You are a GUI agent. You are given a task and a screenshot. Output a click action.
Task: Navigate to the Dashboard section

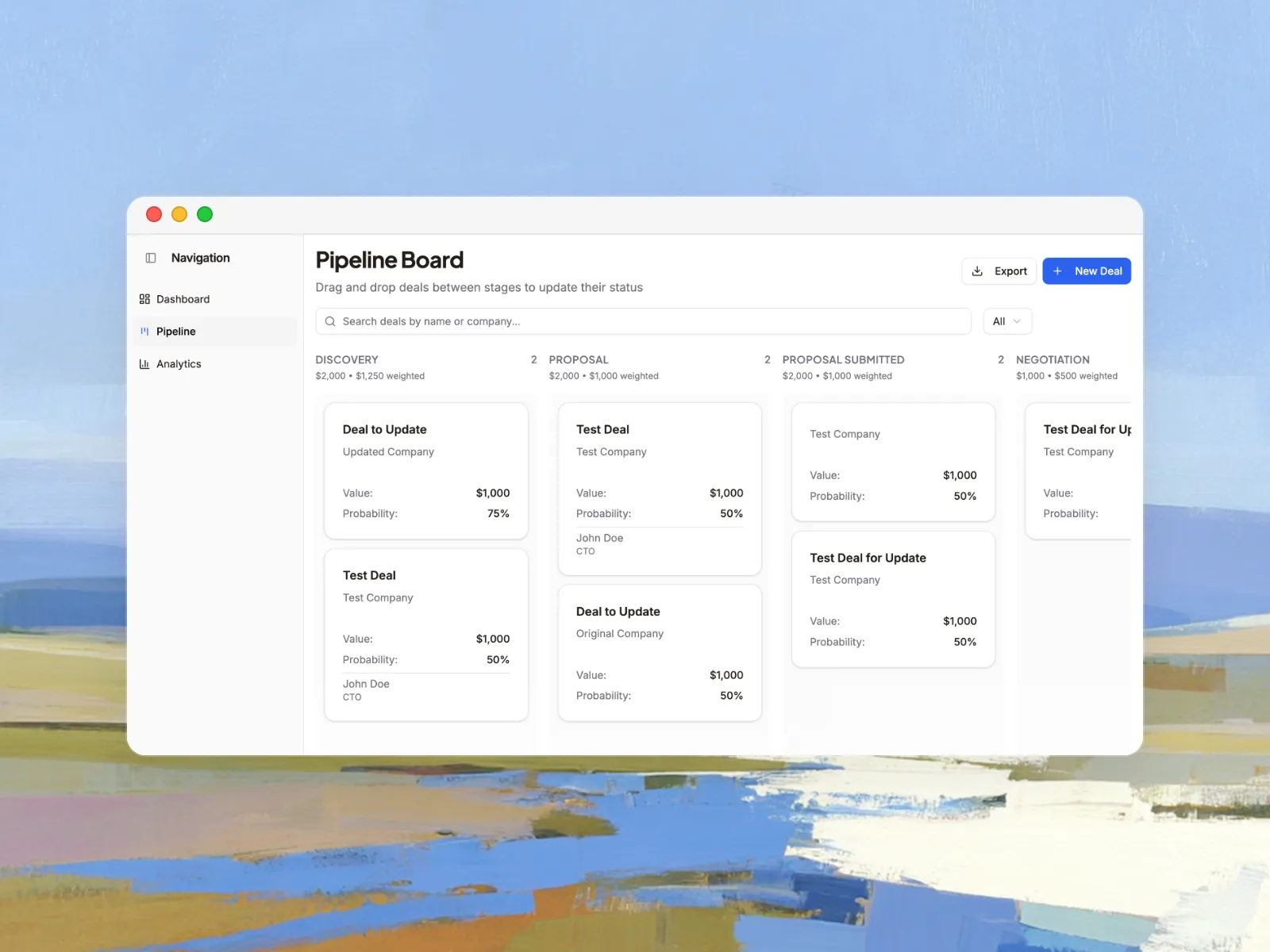pyautogui.click(x=183, y=299)
